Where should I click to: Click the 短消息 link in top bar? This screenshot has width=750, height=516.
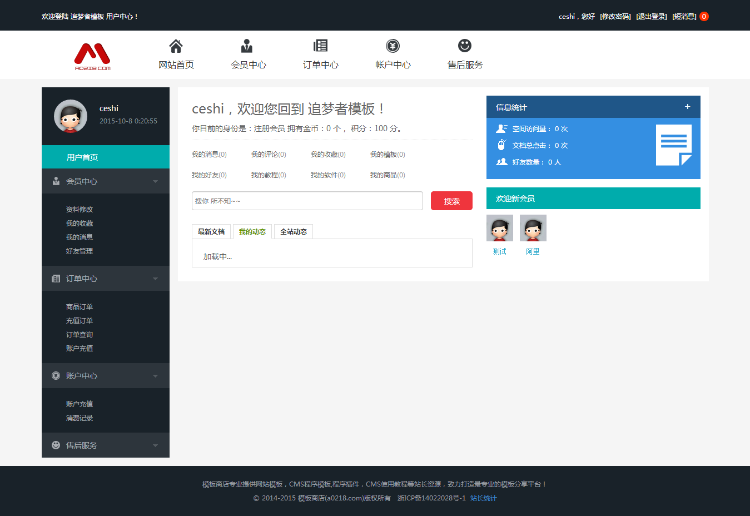684,16
